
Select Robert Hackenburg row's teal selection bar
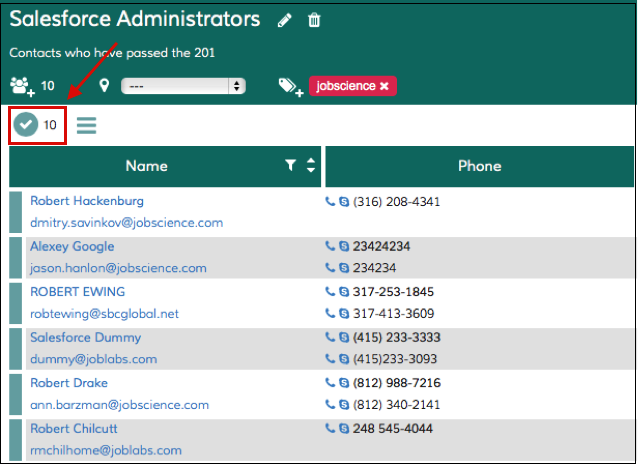[x=15, y=212]
